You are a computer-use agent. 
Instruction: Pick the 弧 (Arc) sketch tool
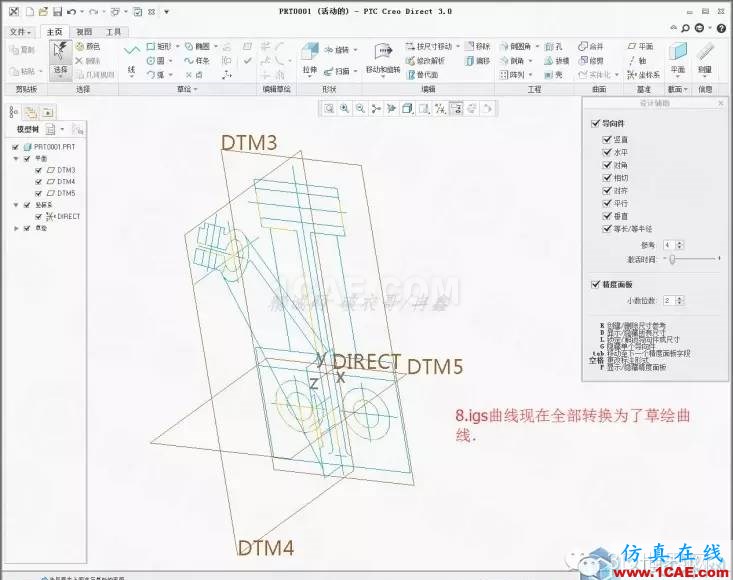click(x=156, y=74)
